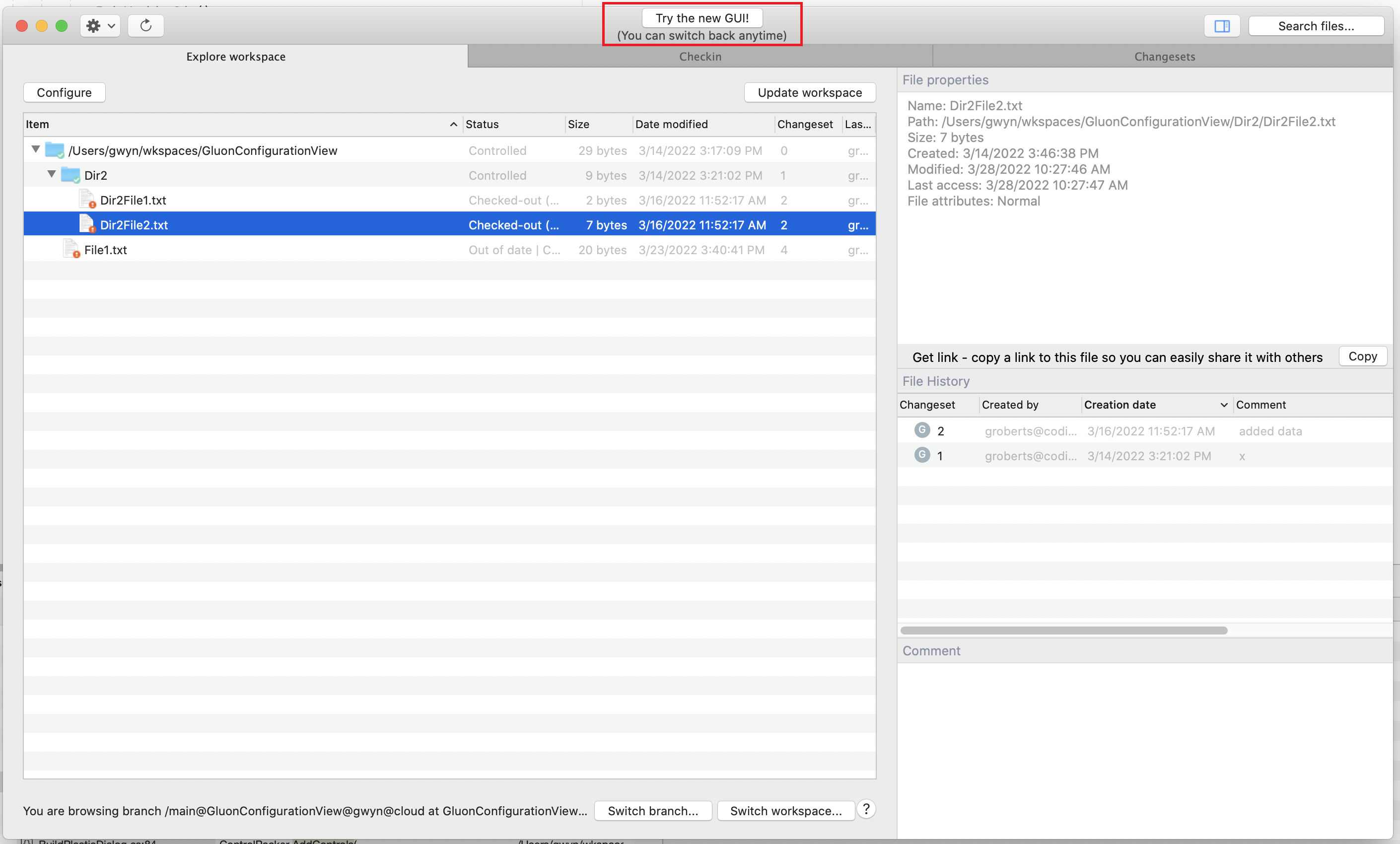Copy the share link for Dir2File2.txt

pyautogui.click(x=1362, y=356)
